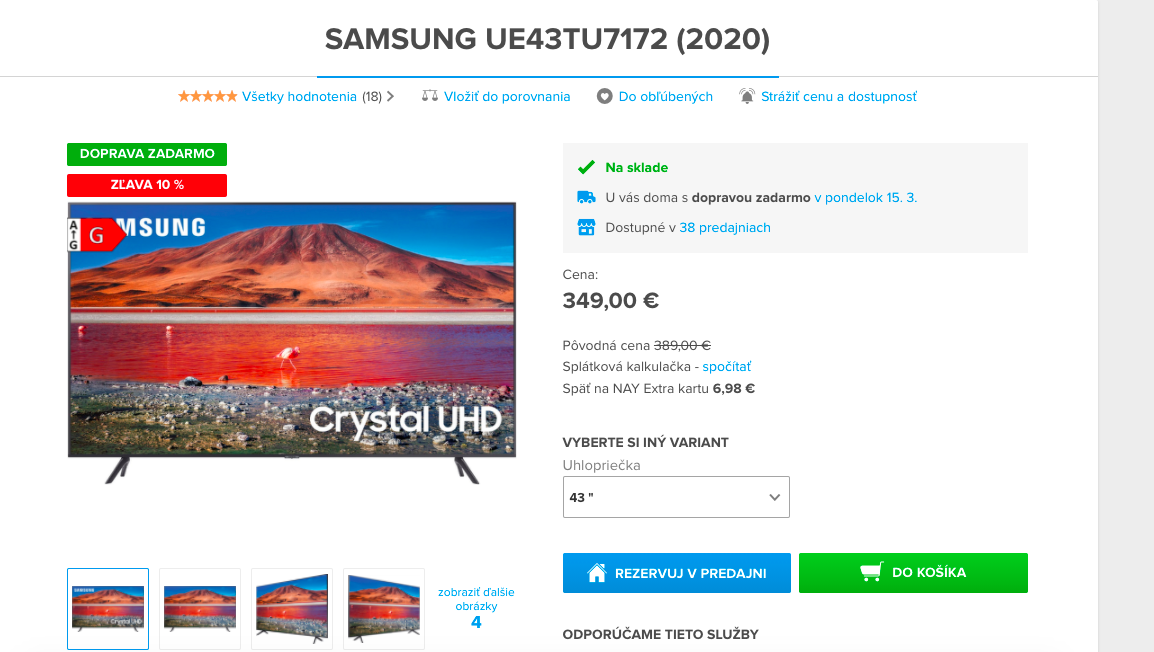Click the star rating icons

pyautogui.click(x=208, y=96)
